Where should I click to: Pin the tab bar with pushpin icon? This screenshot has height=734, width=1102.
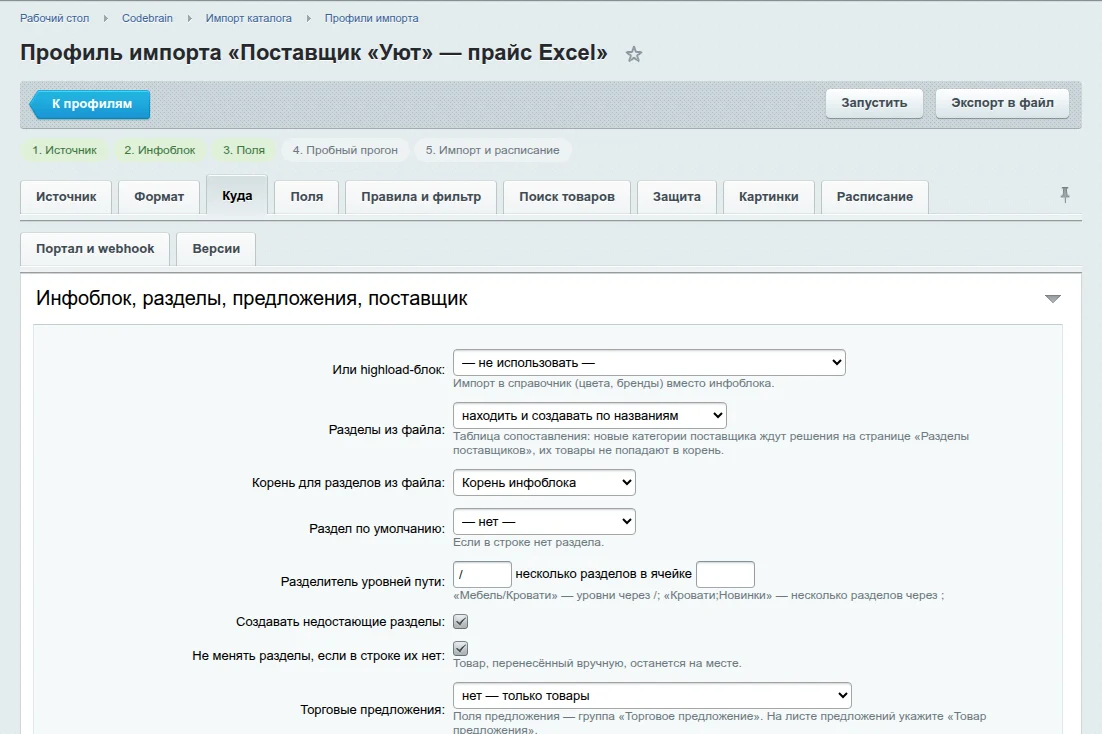pyautogui.click(x=1065, y=195)
